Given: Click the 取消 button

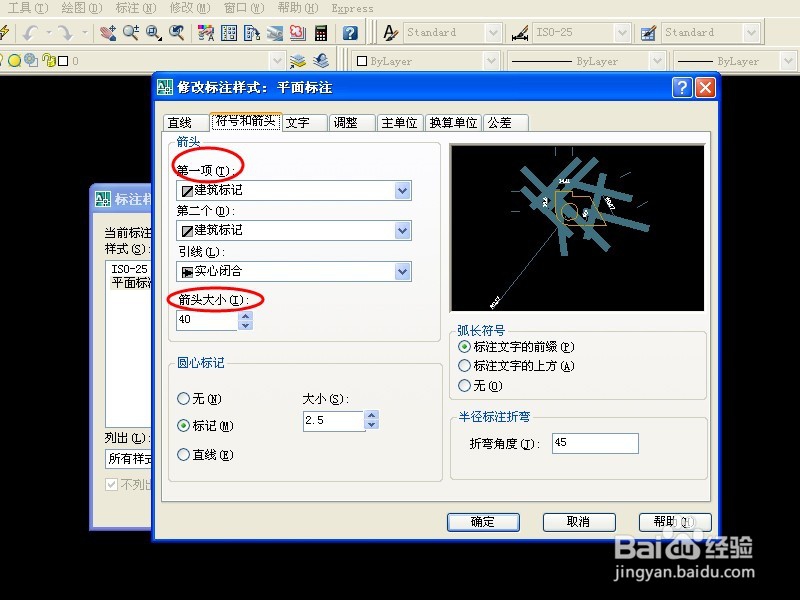Looking at the screenshot, I should pos(579,522).
